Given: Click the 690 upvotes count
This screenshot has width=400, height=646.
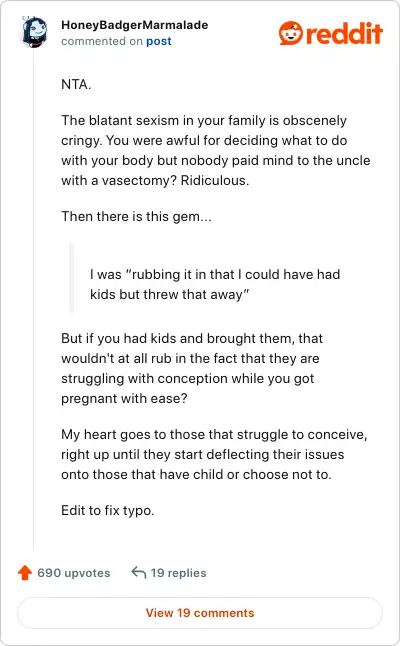Looking at the screenshot, I should pyautogui.click(x=74, y=573).
